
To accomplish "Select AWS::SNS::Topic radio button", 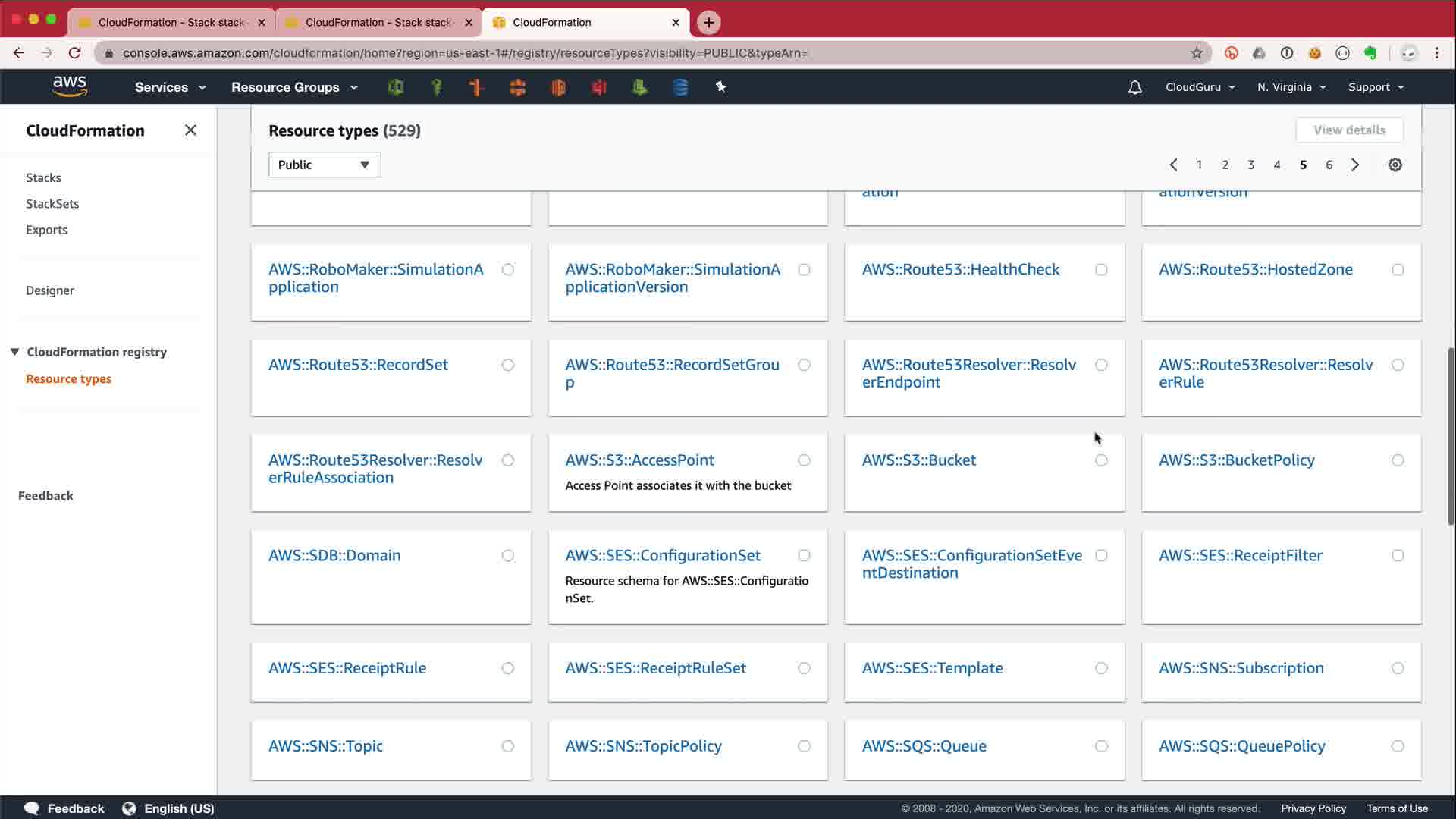I will (x=507, y=746).
